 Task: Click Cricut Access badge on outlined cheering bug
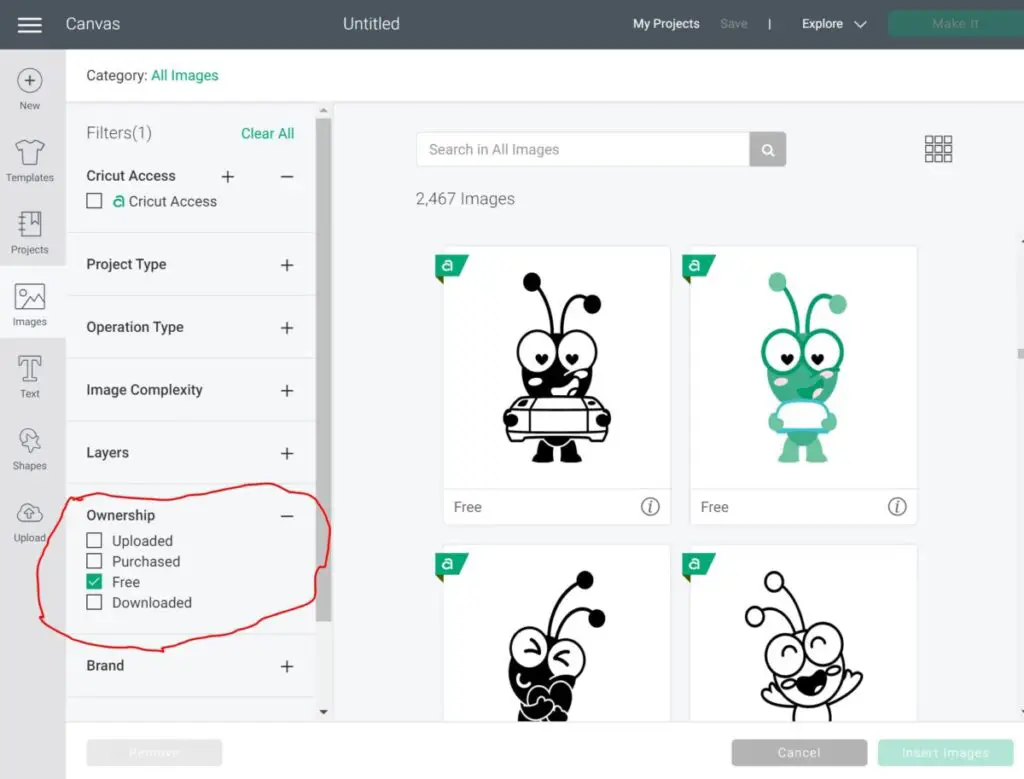coord(697,565)
